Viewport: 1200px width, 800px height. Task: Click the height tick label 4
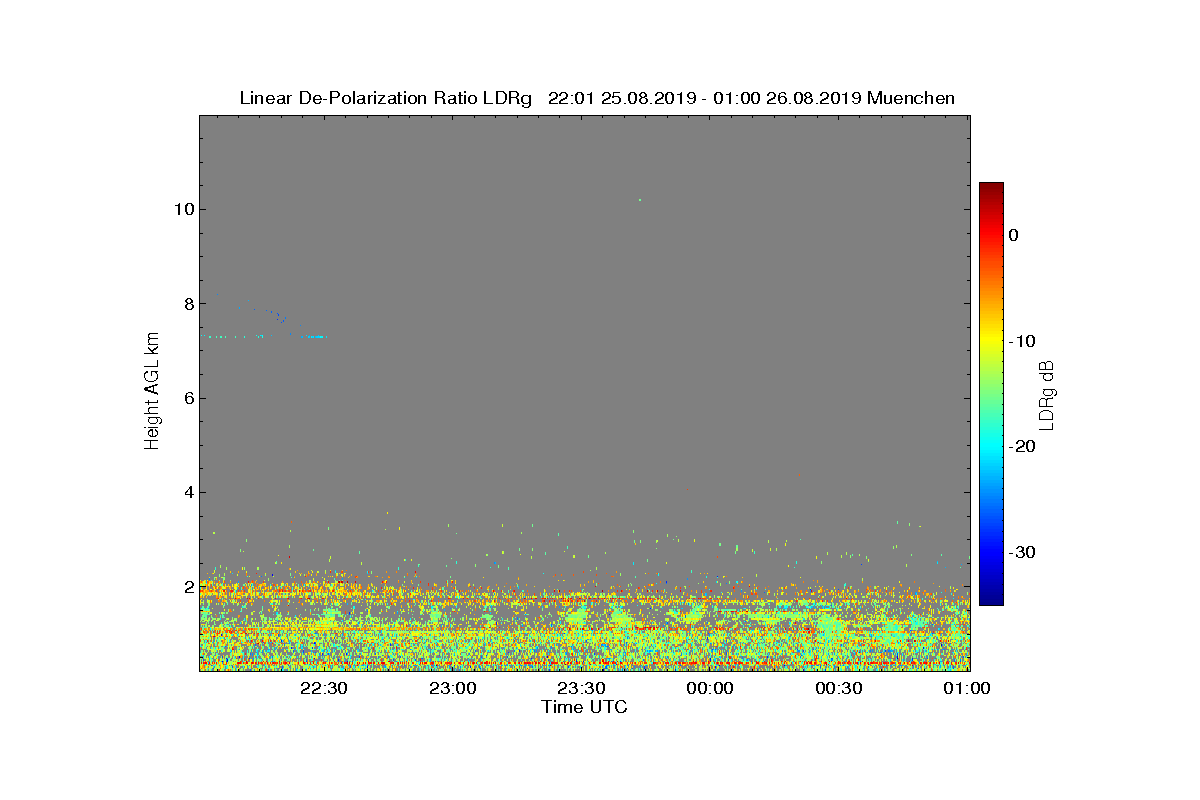[x=187, y=492]
